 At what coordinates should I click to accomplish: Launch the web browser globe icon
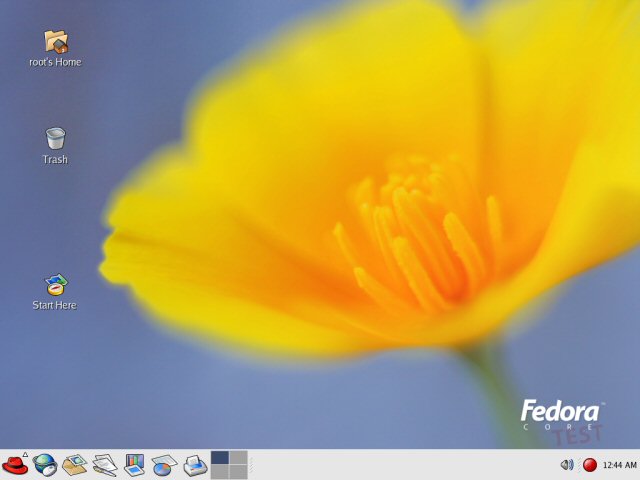(44, 465)
